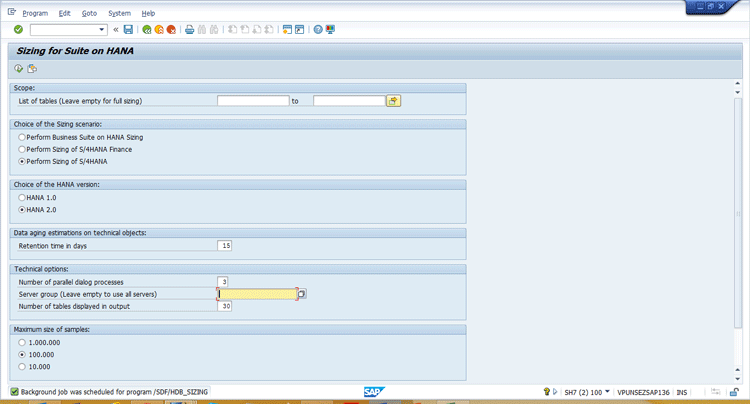
Task: Open the Program menu
Action: [35, 13]
